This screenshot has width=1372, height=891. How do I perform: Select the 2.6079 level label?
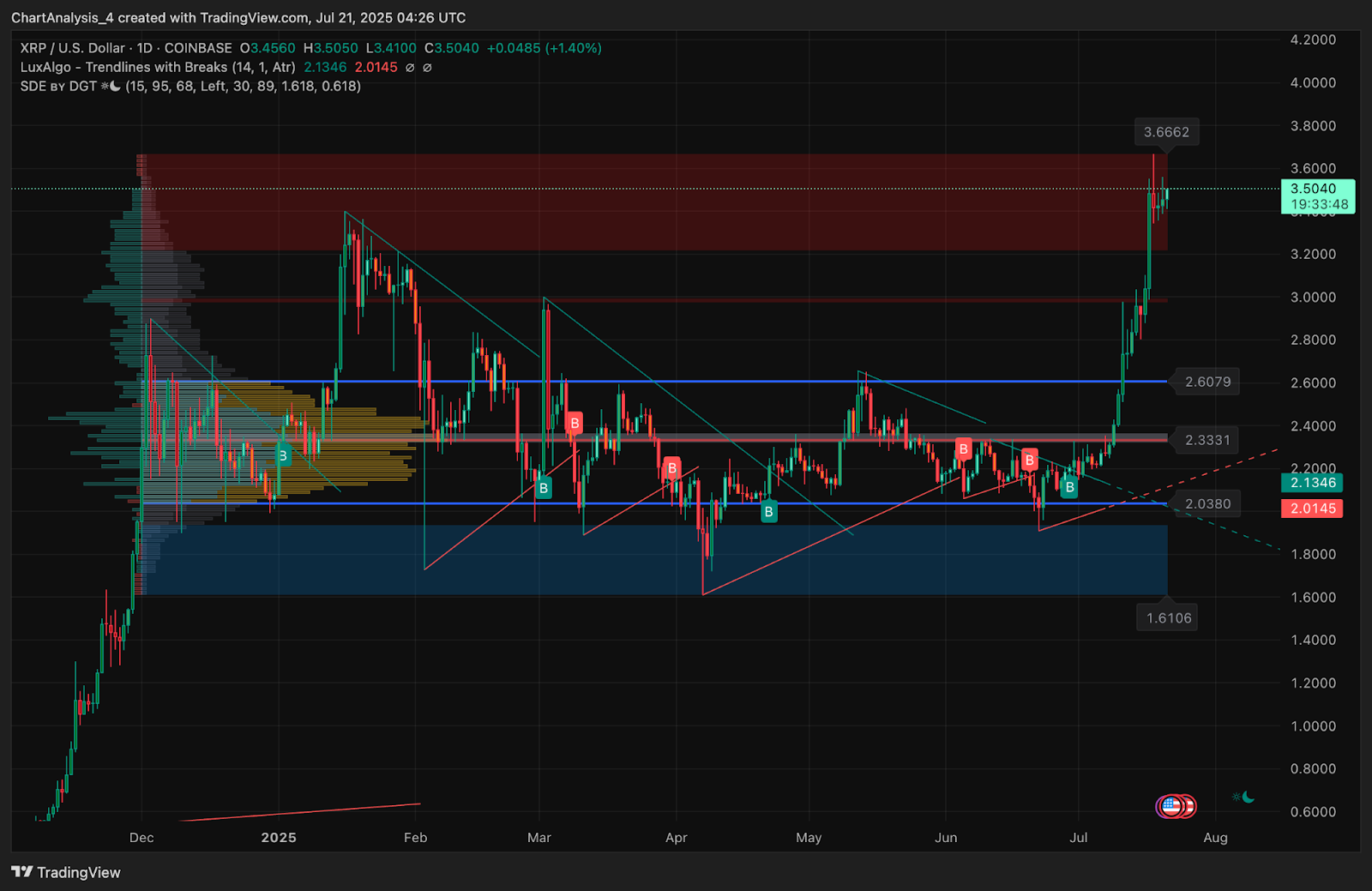click(1207, 382)
